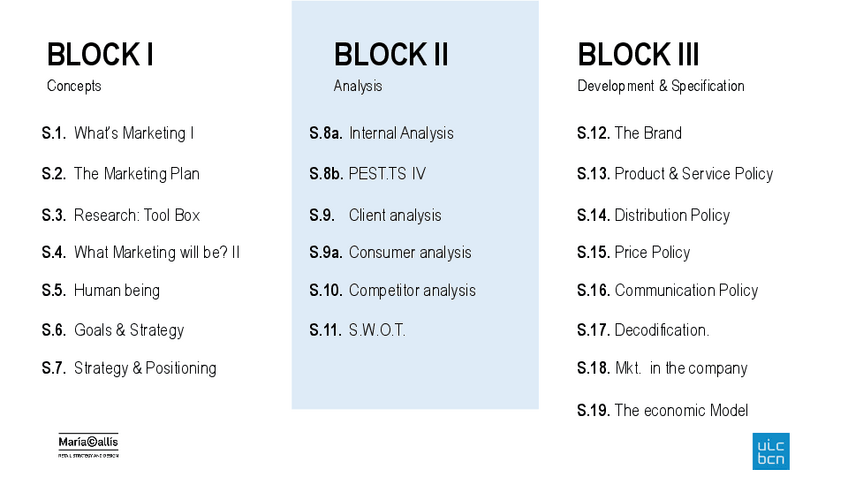Open S.13 Product & Service Policy
This screenshot has height=477, width=848.
click(x=675, y=174)
